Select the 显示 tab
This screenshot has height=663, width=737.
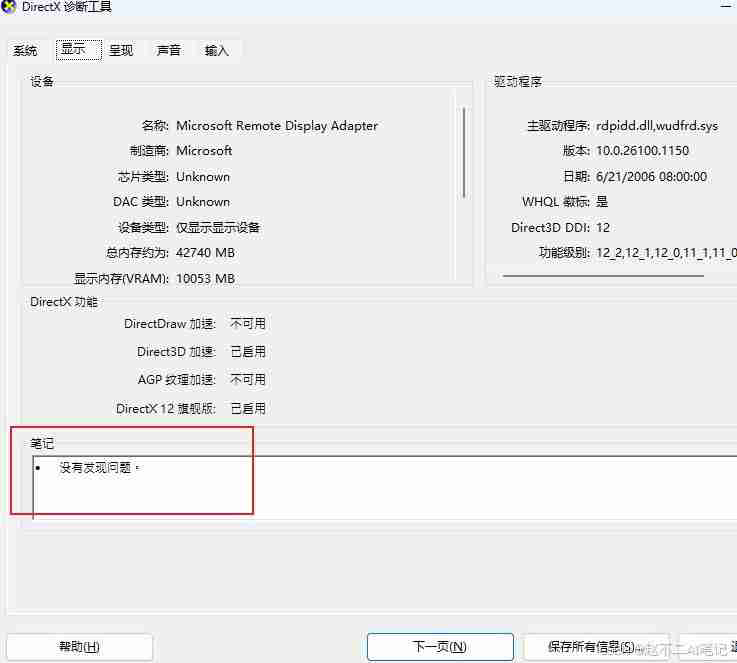coord(78,49)
